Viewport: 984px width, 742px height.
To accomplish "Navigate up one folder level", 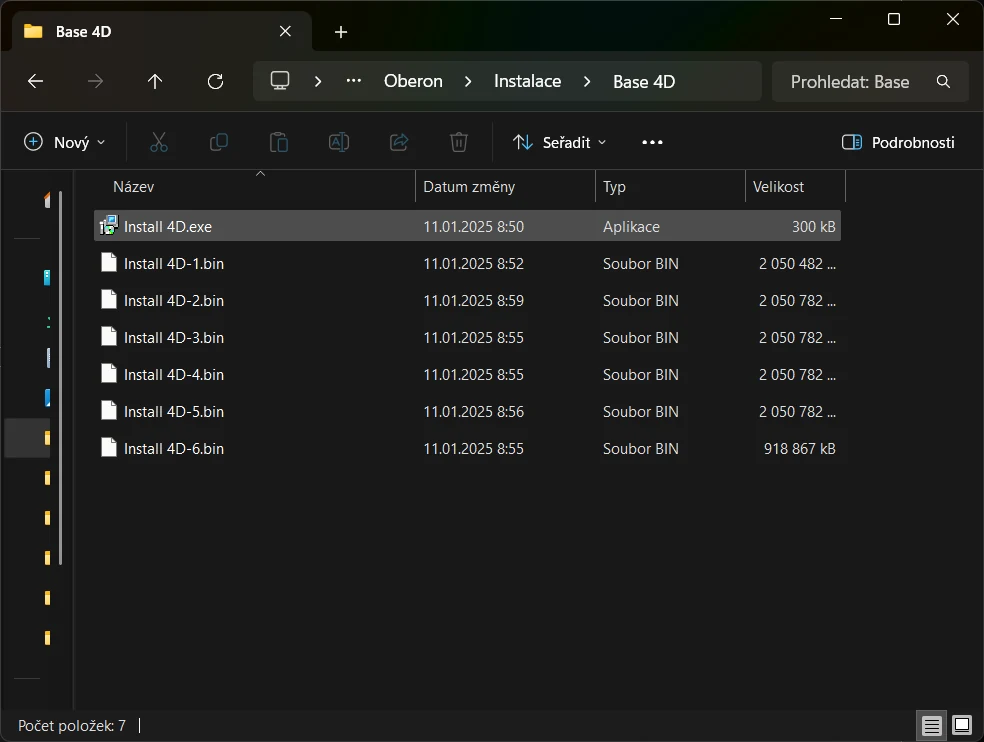I will [155, 81].
